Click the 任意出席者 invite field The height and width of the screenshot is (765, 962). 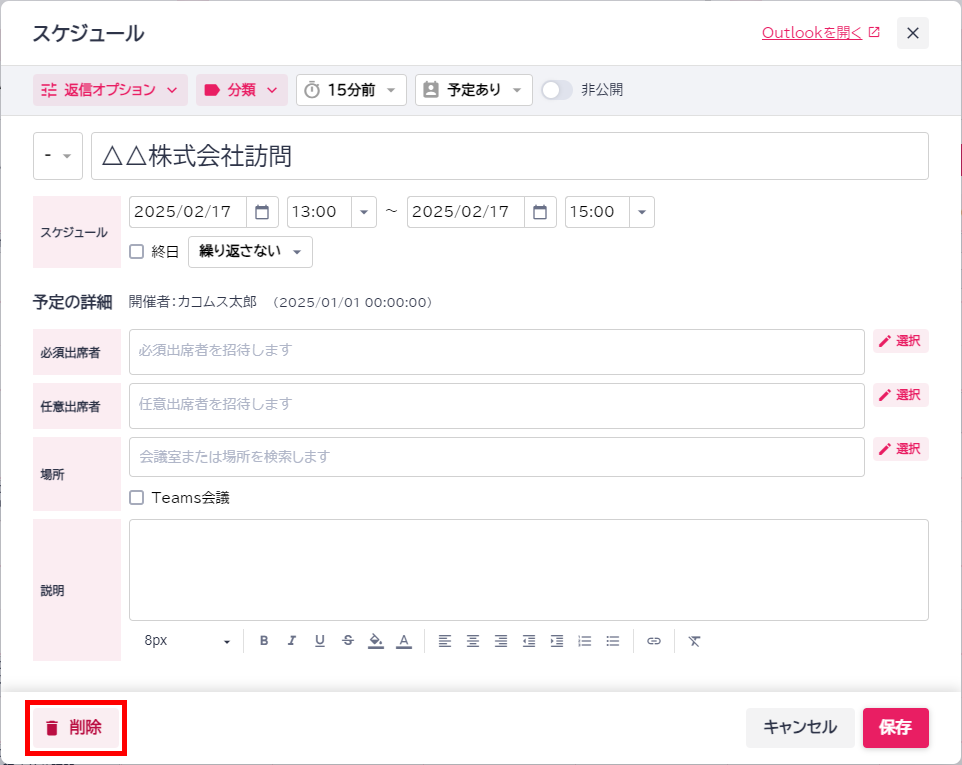497,406
